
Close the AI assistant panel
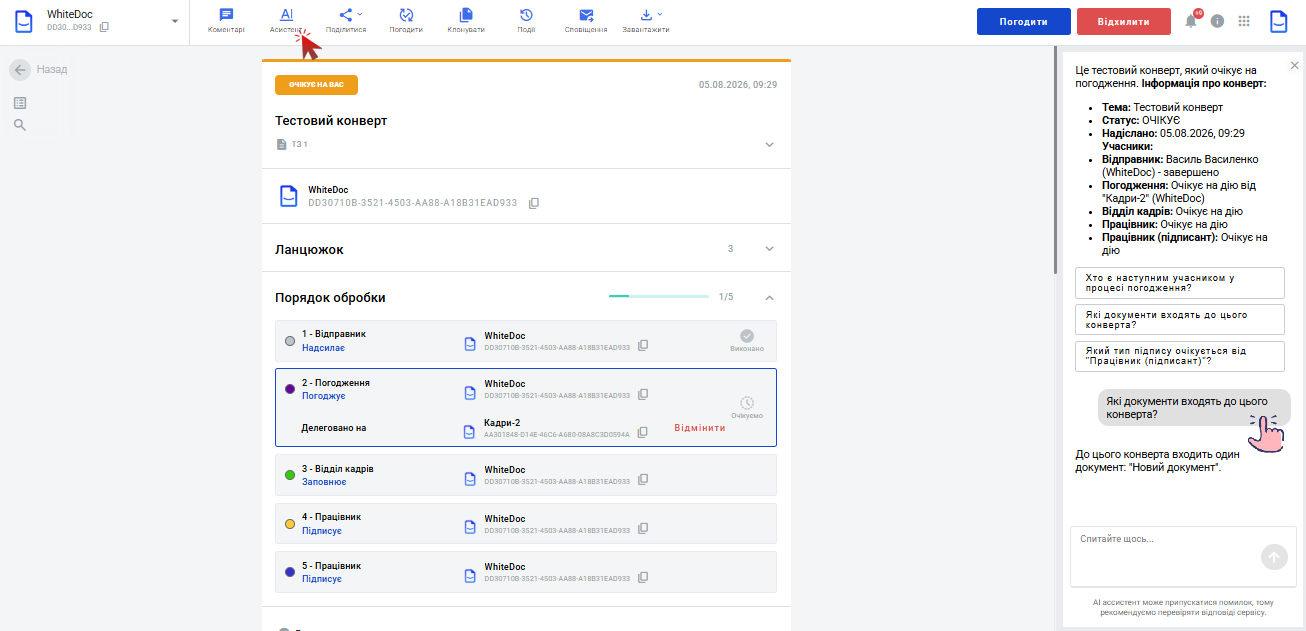click(1294, 65)
